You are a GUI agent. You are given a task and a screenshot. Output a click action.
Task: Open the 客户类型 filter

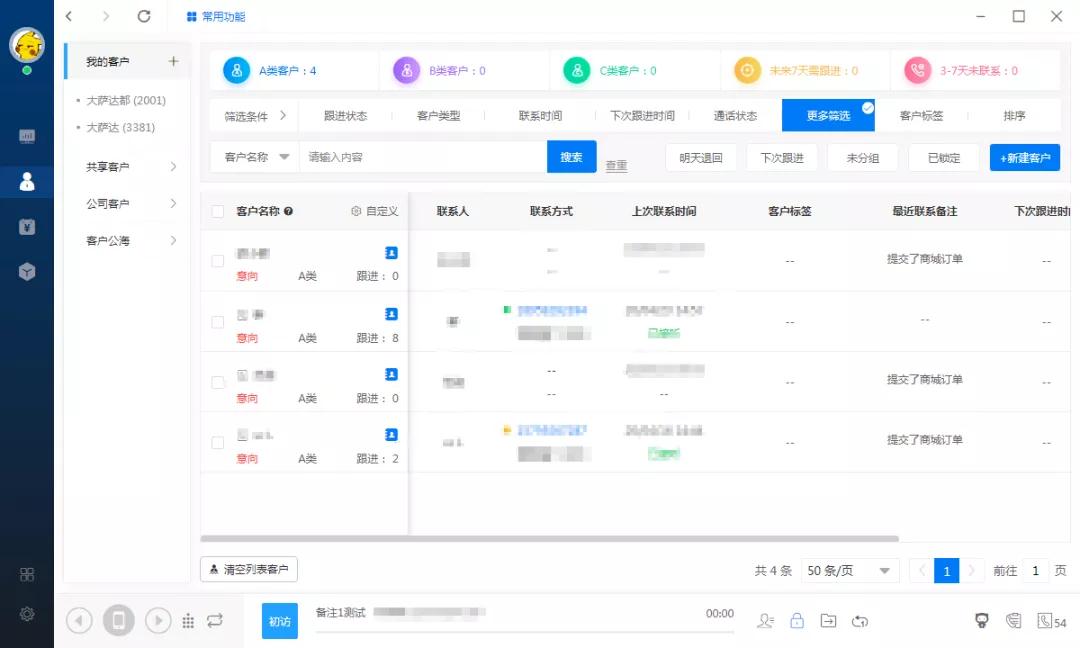click(x=439, y=116)
